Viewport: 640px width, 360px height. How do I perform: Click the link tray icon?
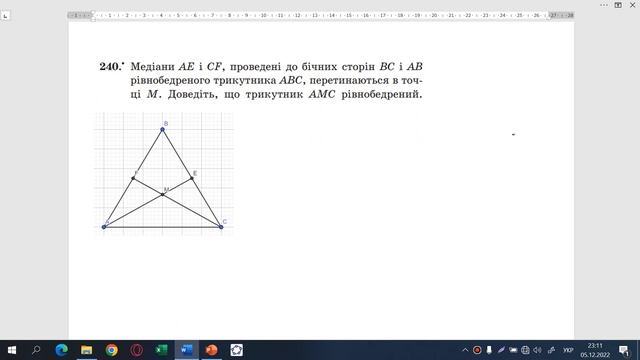point(551,350)
